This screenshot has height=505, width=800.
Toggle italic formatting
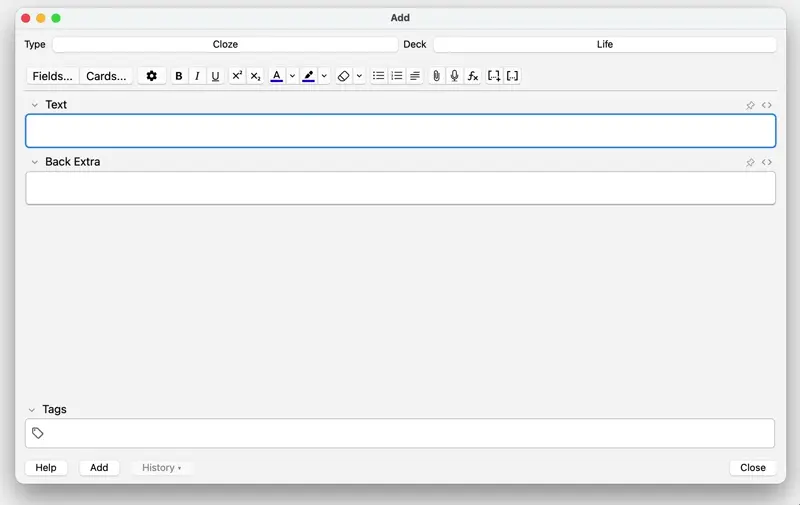(197, 76)
